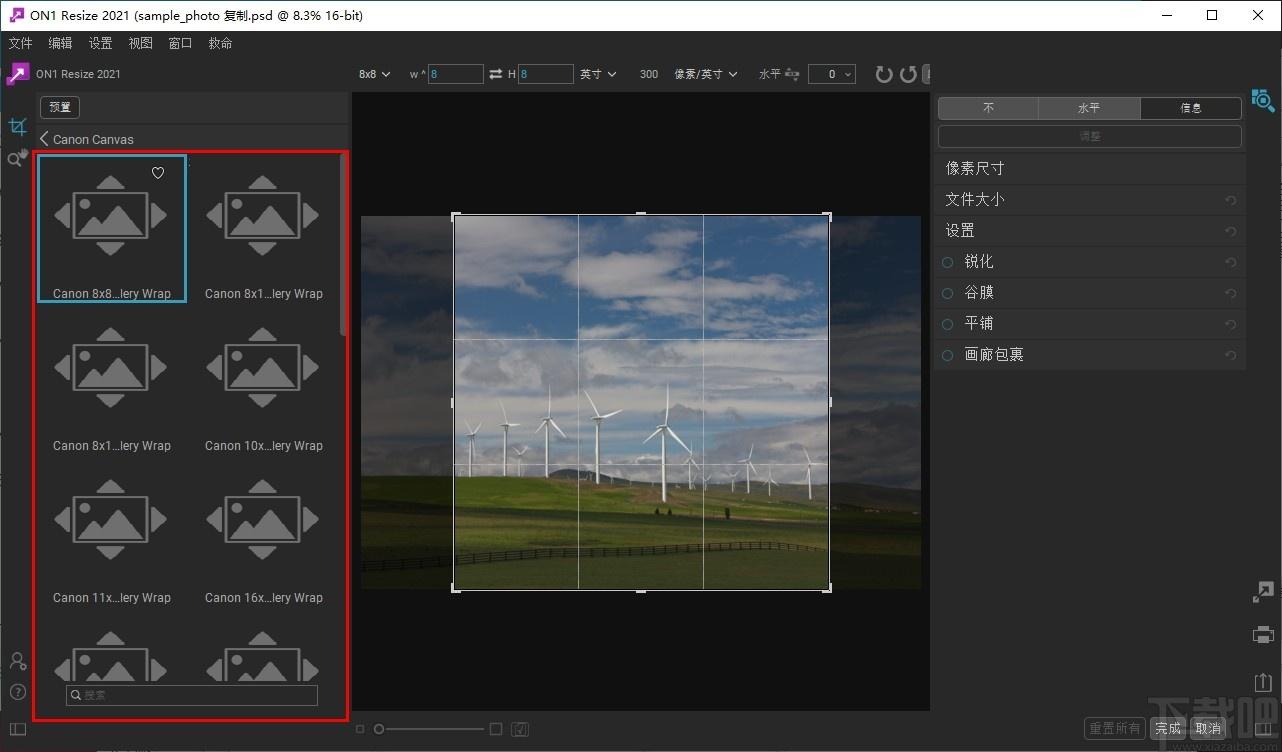Click the 重置所有 button
The image size is (1282, 752).
(x=1115, y=729)
